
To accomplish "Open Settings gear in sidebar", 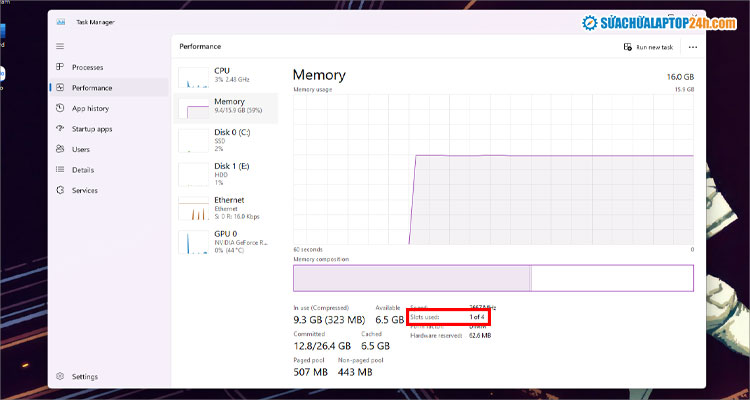I will pos(61,377).
